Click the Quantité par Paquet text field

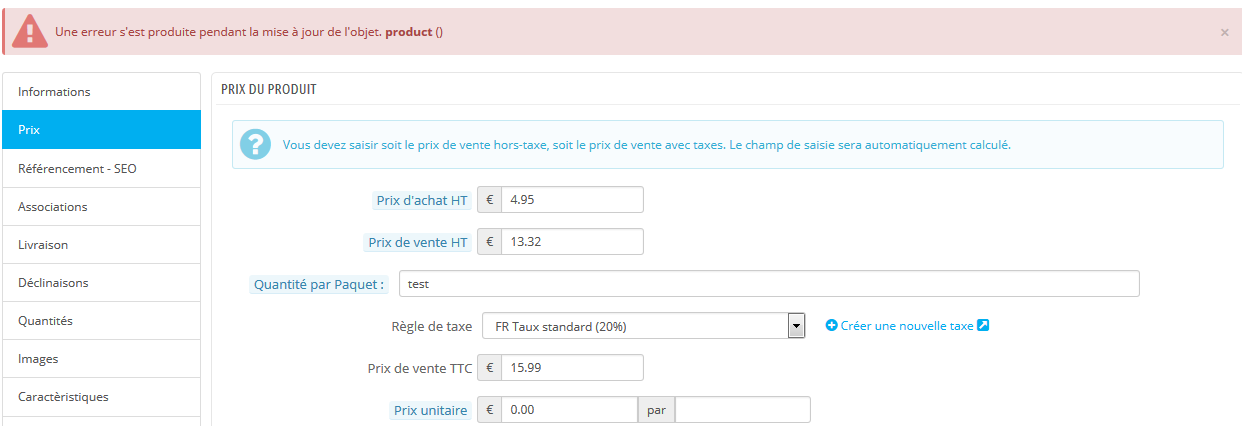(768, 284)
